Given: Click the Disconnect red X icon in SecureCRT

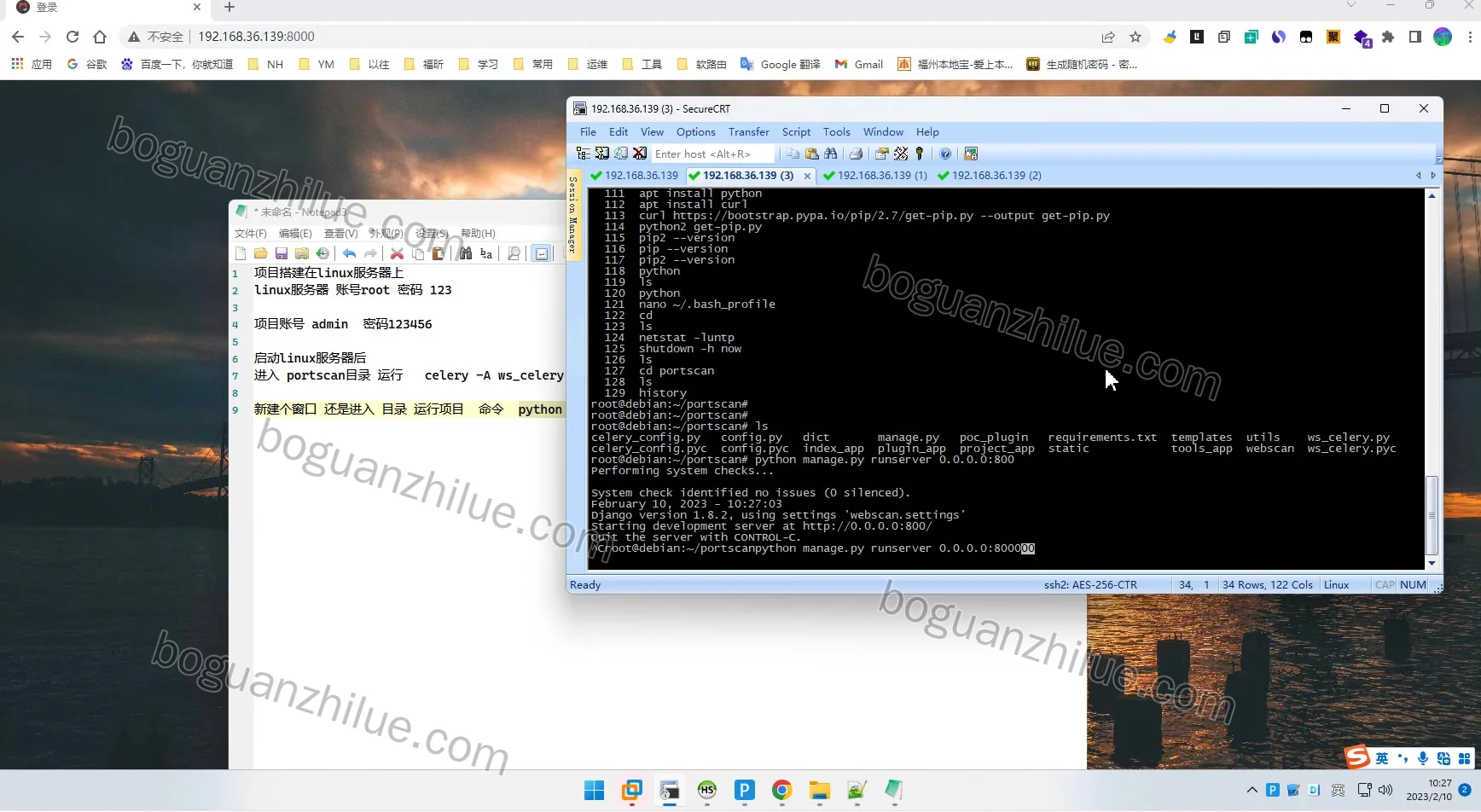Looking at the screenshot, I should tap(640, 154).
